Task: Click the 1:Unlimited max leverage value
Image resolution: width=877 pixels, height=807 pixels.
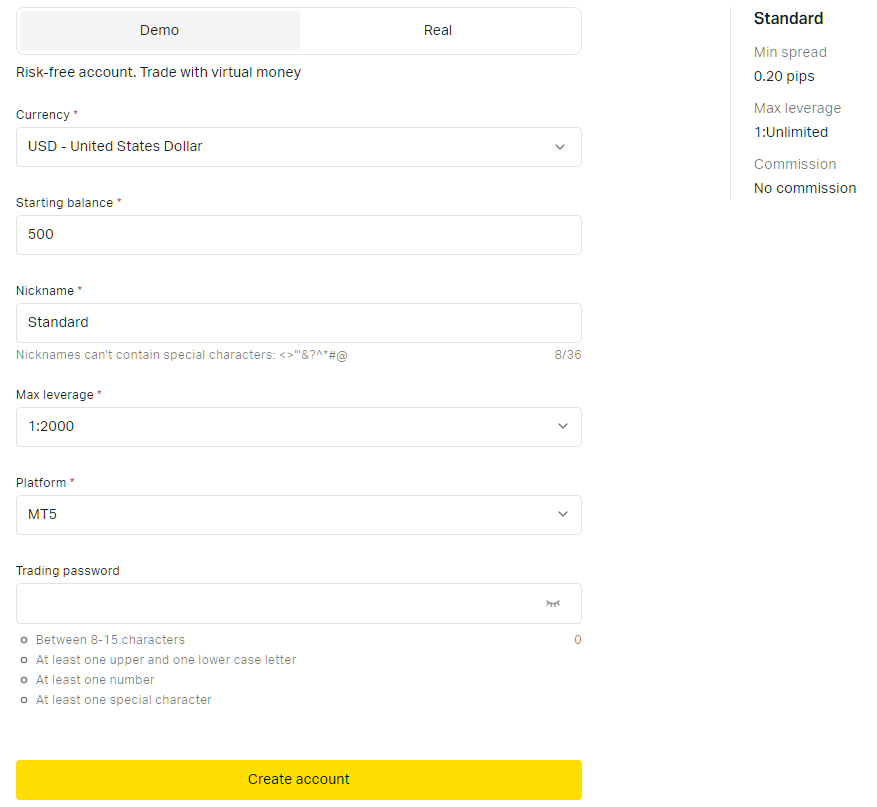Action: [790, 132]
